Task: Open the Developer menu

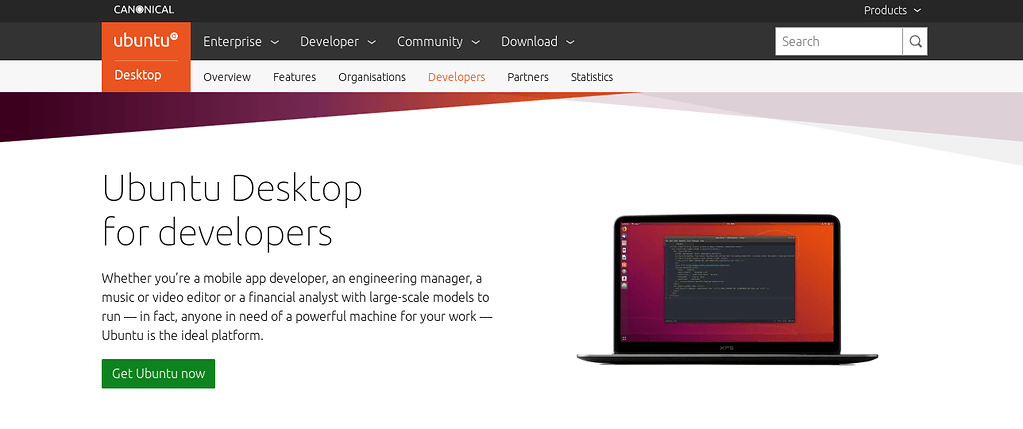Action: point(337,42)
